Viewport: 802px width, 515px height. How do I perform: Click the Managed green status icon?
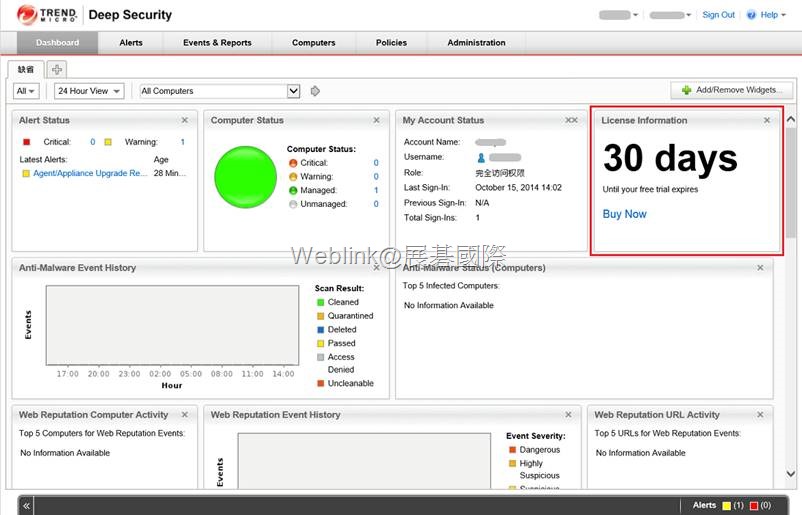point(293,190)
